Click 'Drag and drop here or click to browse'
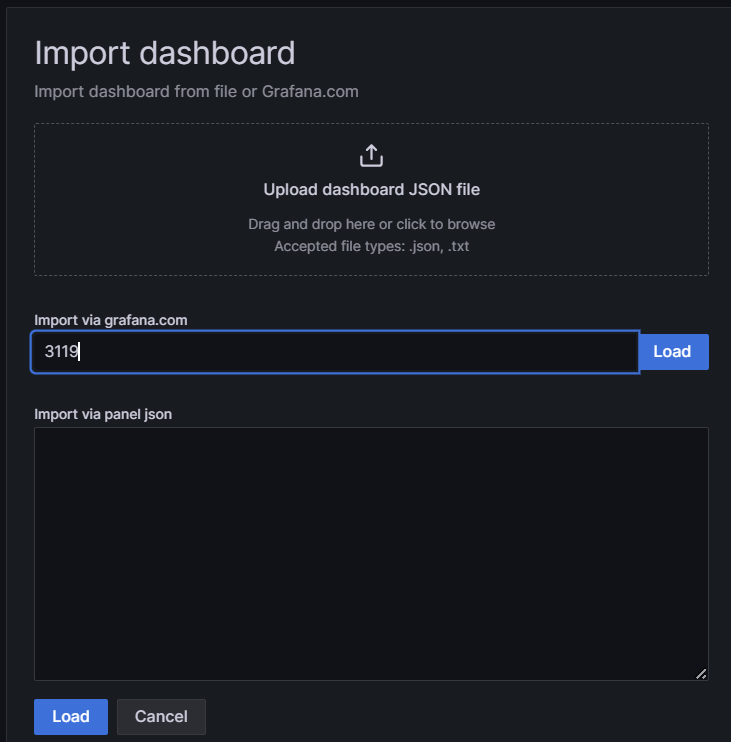The image size is (731, 742). 371,224
